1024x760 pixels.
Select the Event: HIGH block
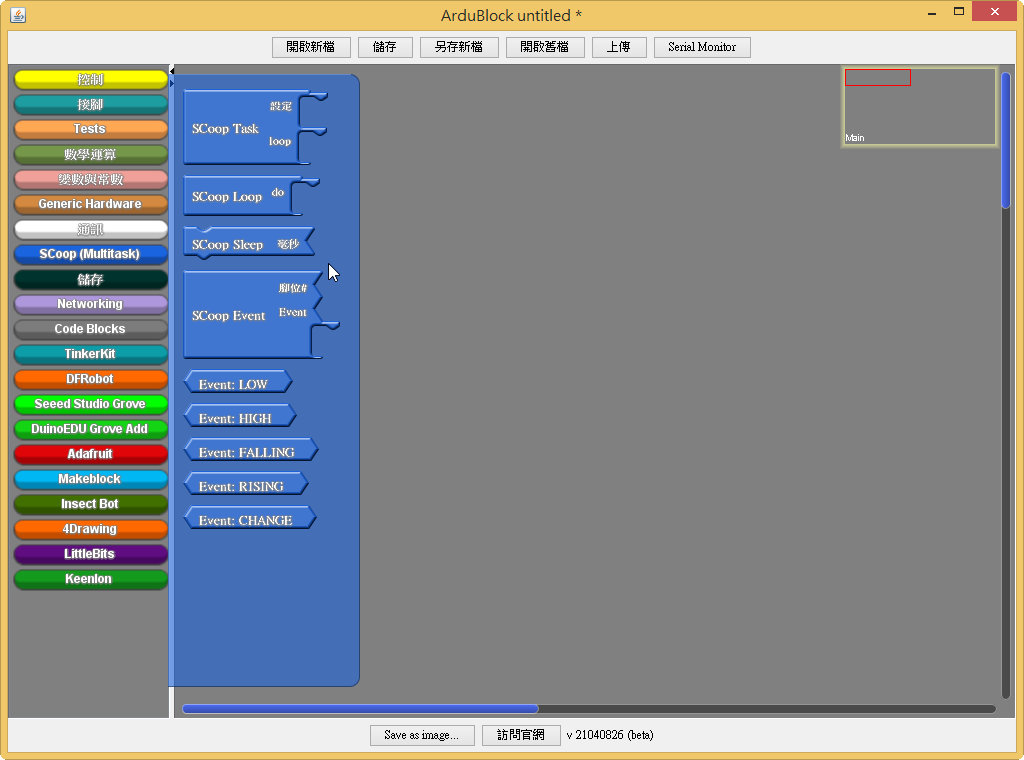(x=240, y=418)
